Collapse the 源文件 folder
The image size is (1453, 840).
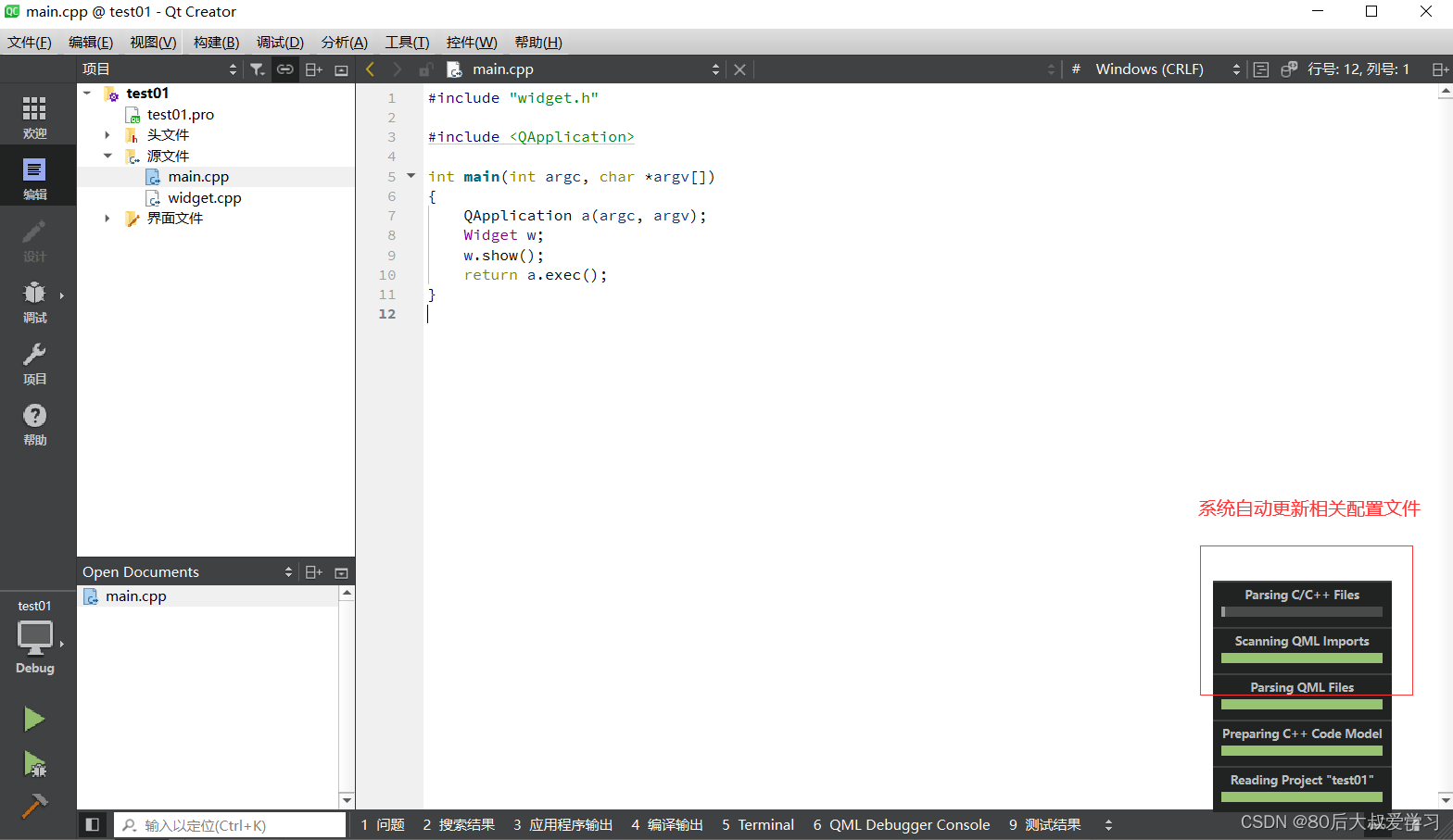click(107, 156)
